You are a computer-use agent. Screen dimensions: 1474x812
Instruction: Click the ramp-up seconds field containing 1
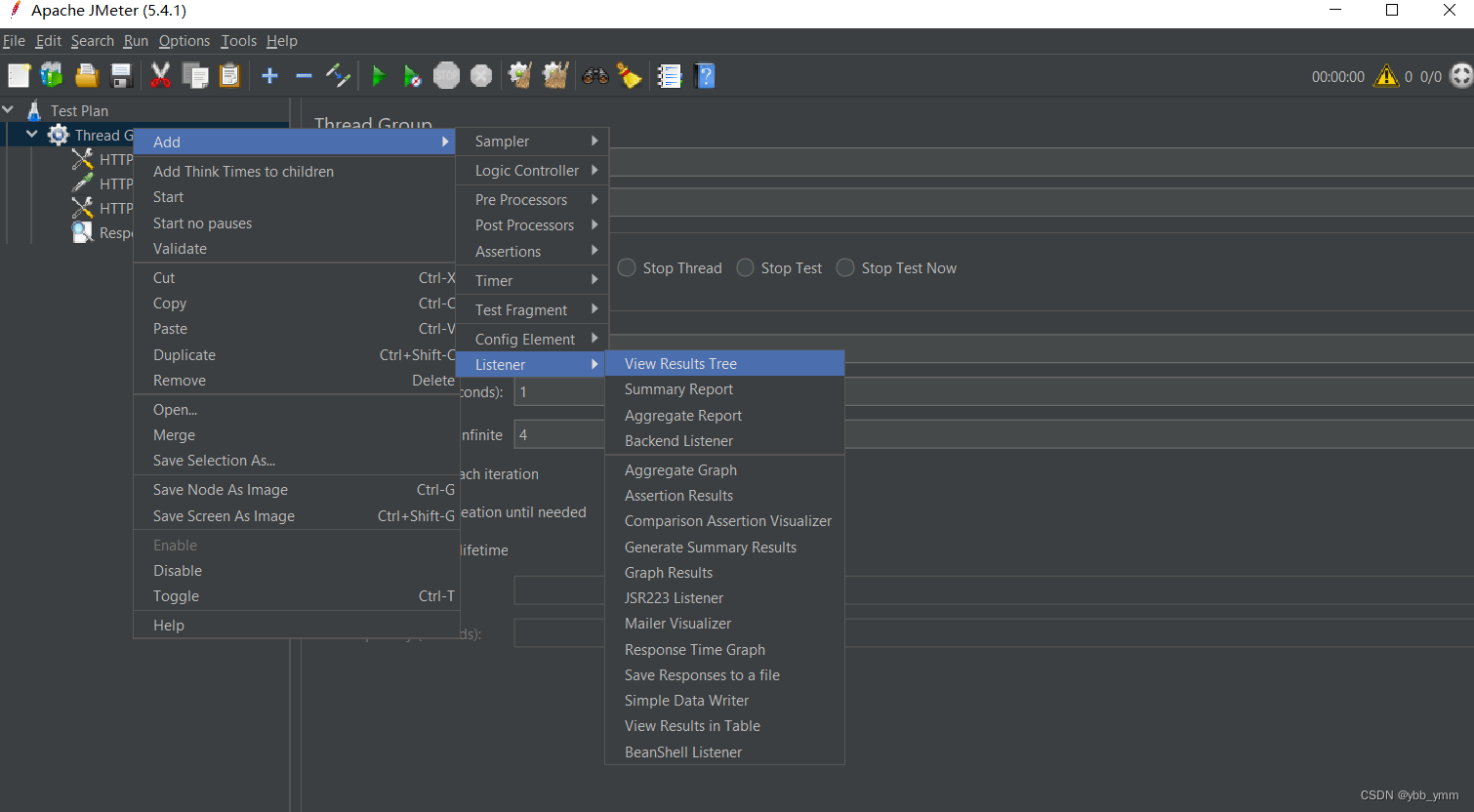tap(993, 391)
